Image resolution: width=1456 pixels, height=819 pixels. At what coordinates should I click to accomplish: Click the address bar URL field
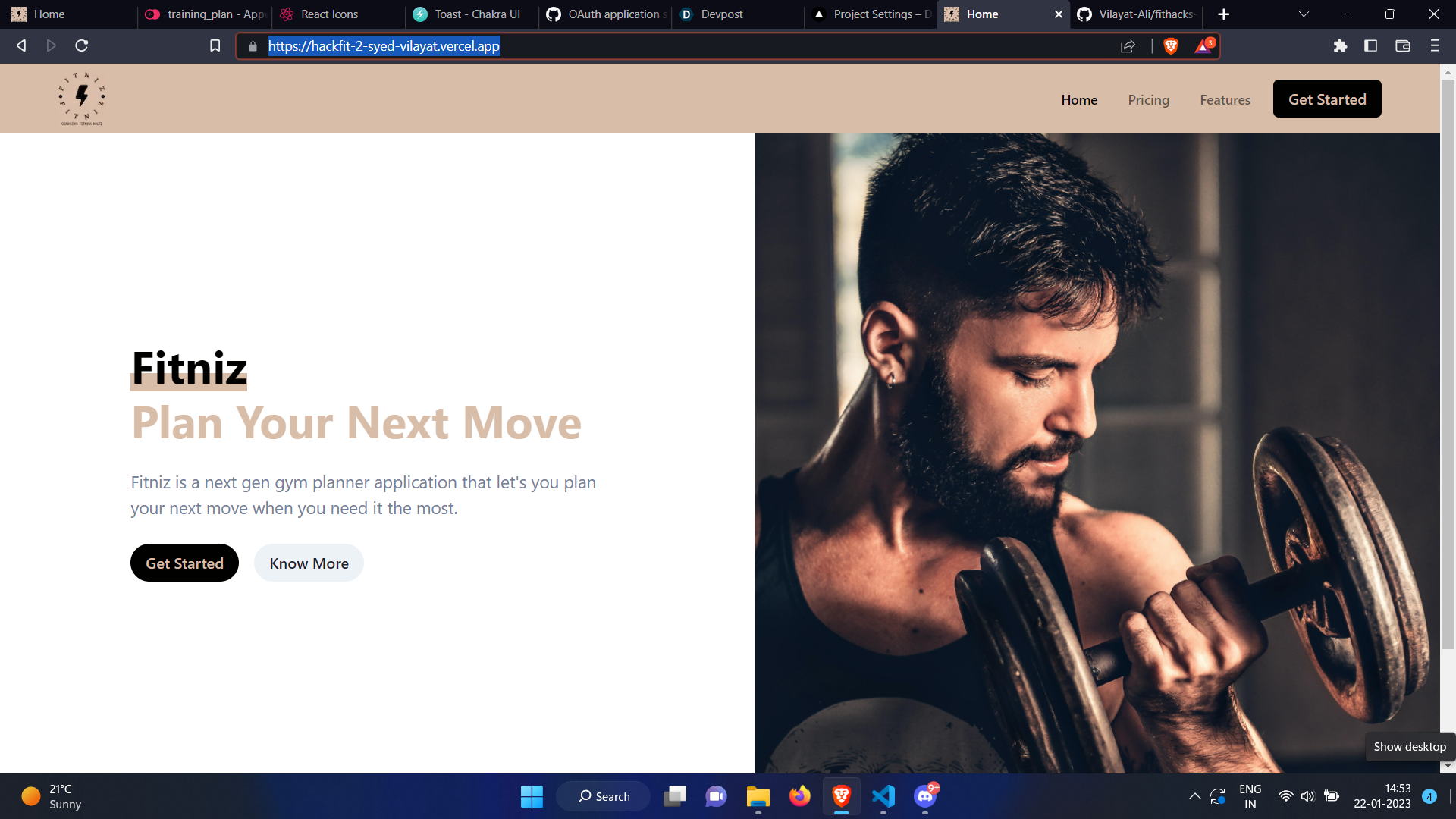(682, 46)
